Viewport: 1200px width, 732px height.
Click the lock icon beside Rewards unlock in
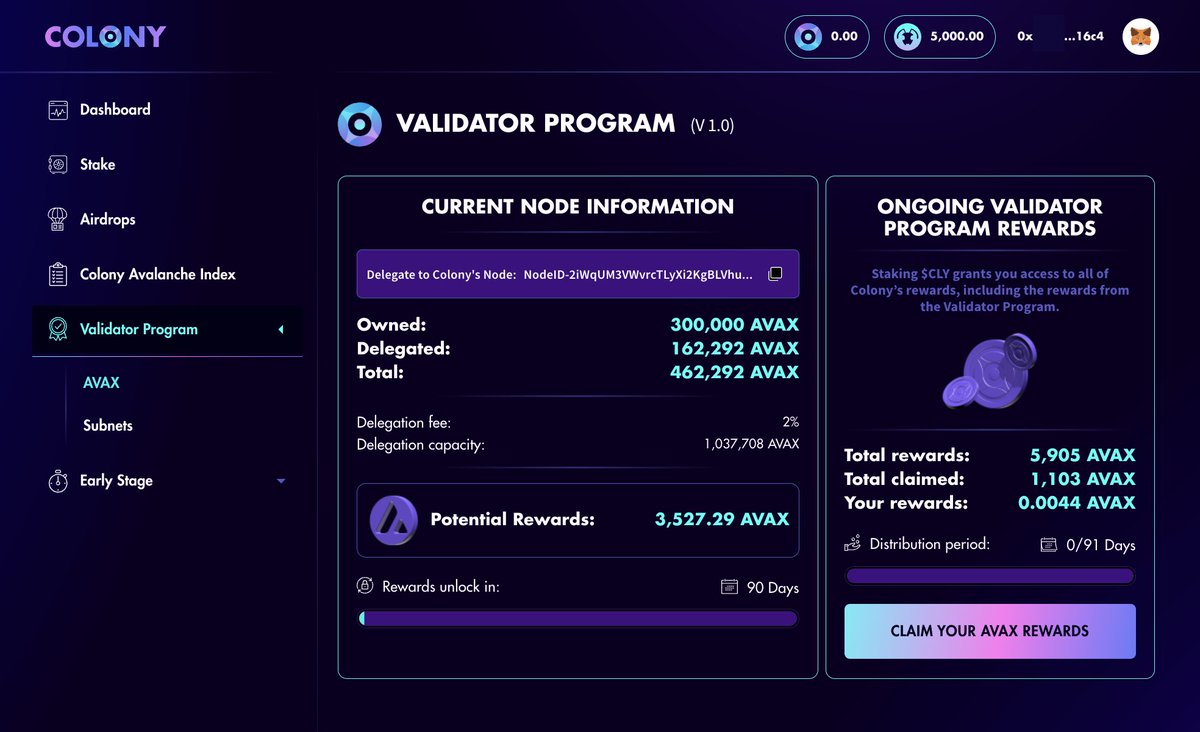pos(365,587)
